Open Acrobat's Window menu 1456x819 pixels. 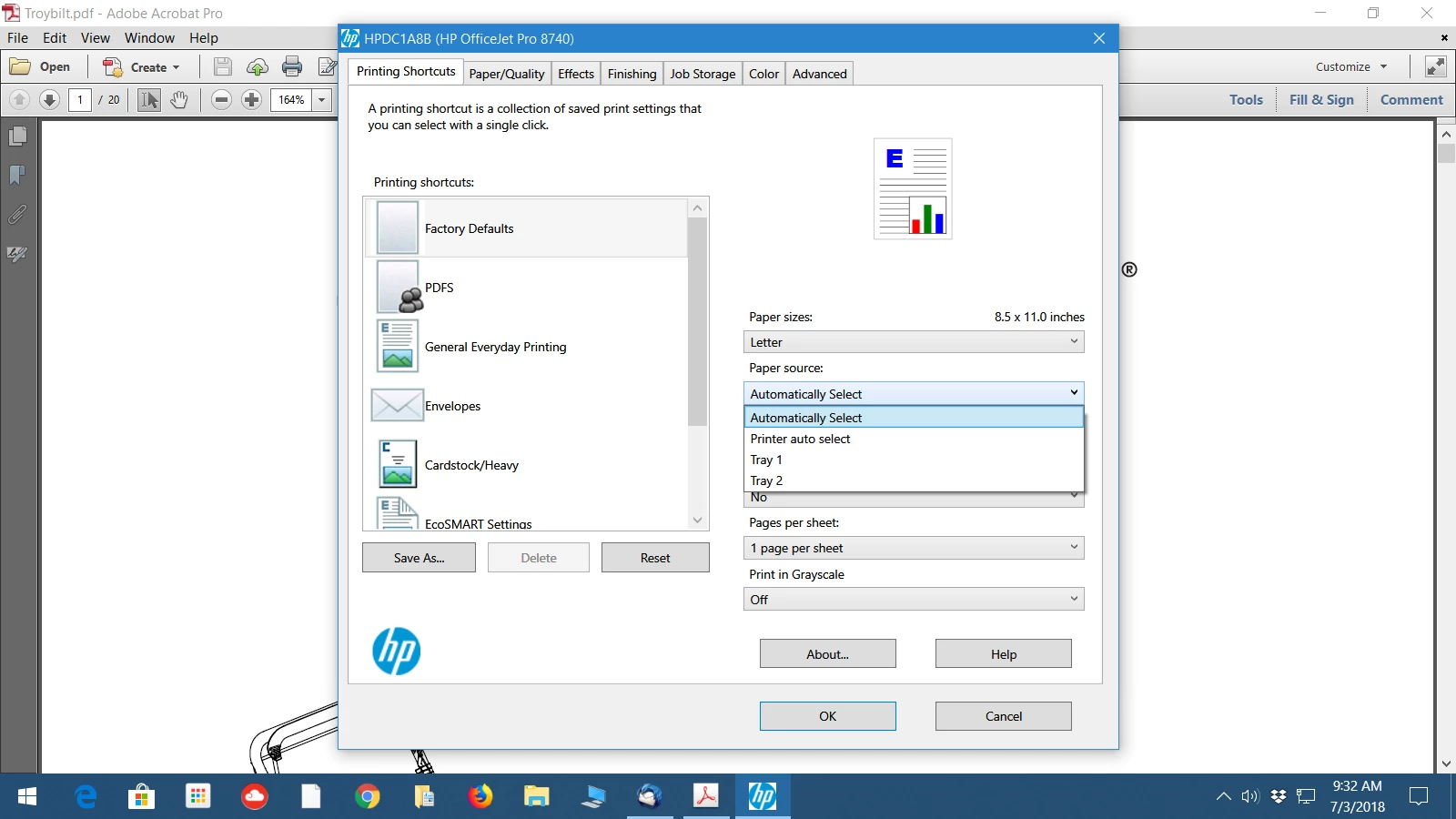tap(149, 38)
